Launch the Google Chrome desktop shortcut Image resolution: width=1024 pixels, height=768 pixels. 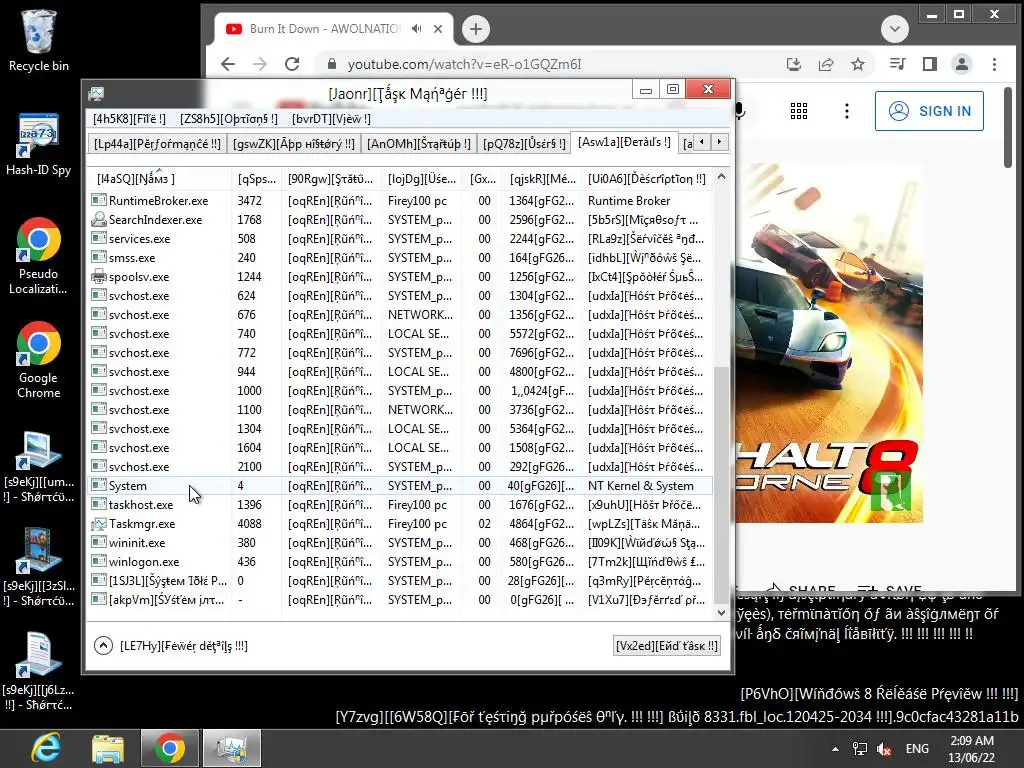(39, 359)
